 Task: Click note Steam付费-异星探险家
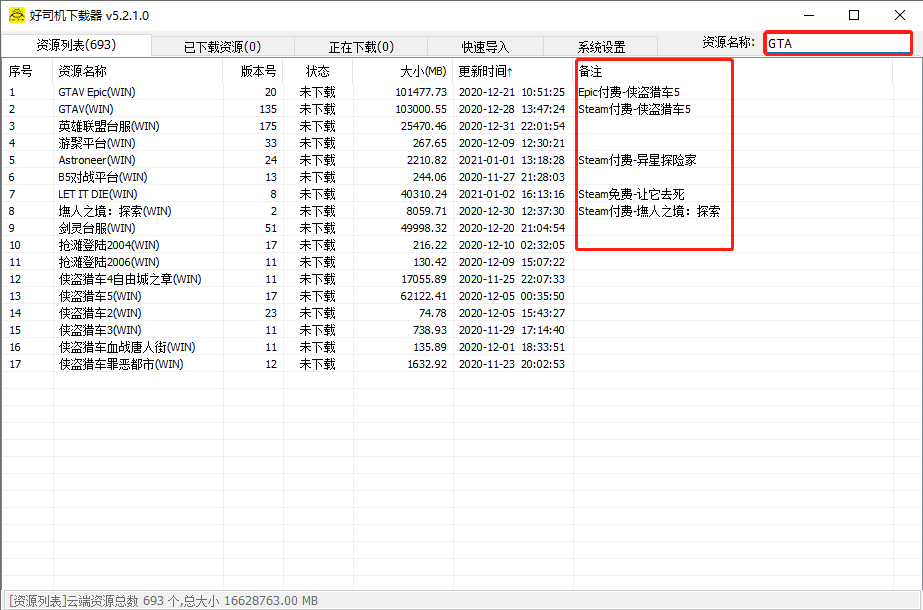pos(637,160)
